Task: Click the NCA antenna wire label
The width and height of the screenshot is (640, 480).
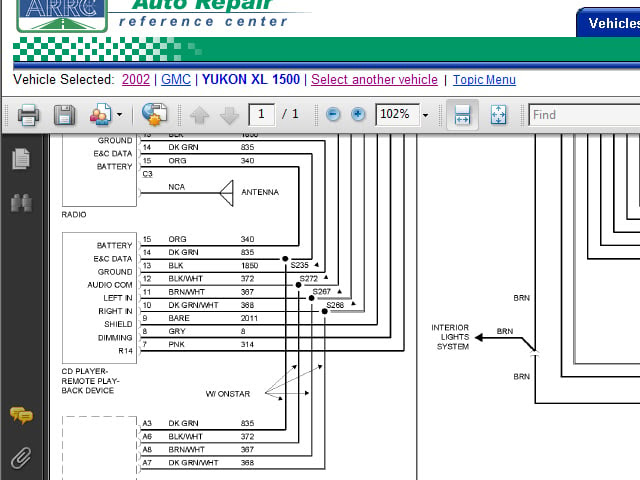Action: [x=176, y=187]
